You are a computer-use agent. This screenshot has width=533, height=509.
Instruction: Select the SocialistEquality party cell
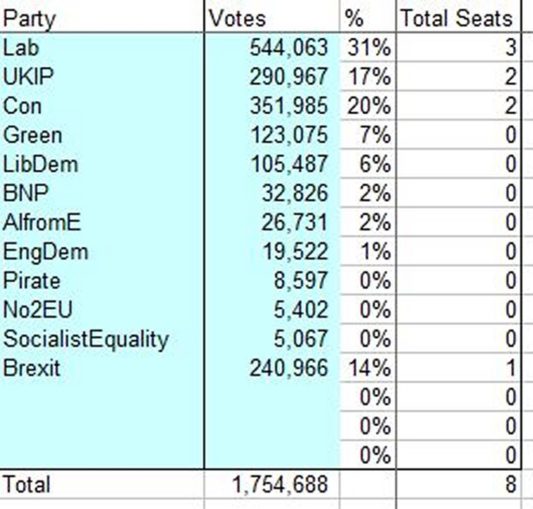pos(102,339)
